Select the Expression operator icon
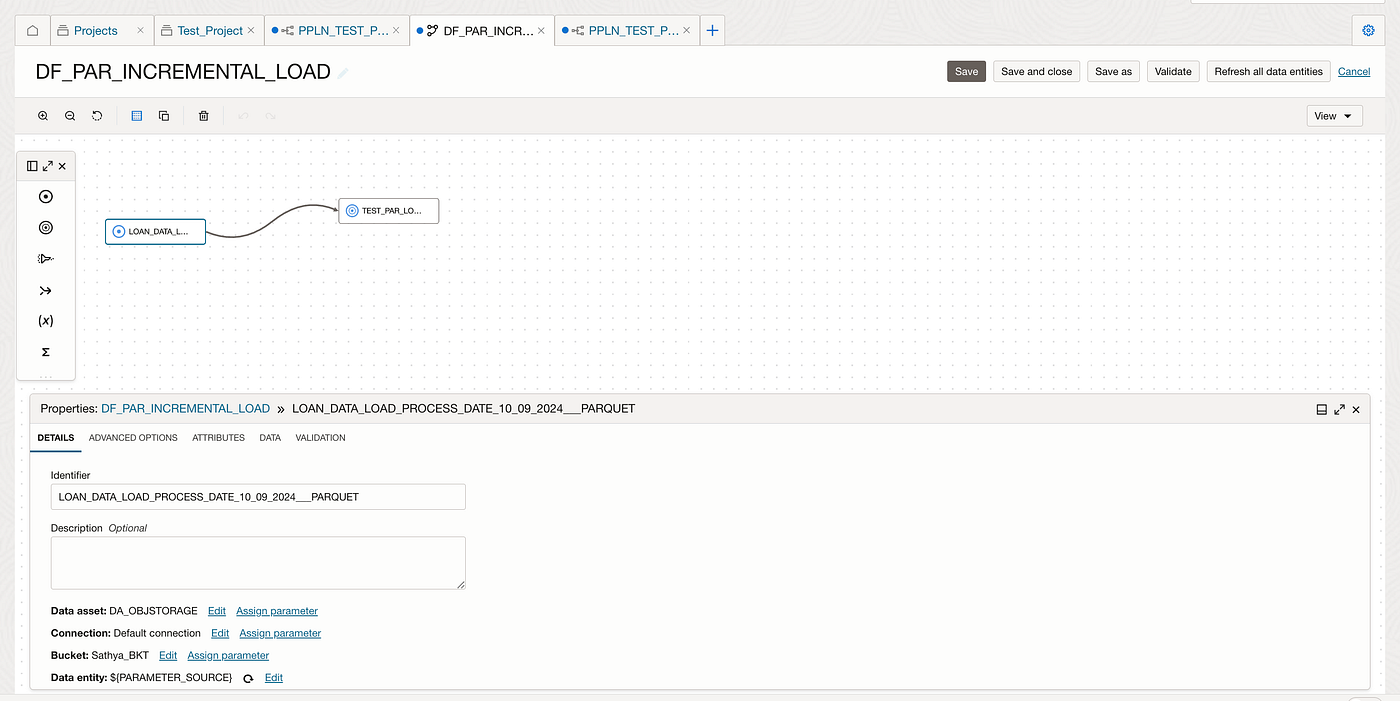 [45, 320]
